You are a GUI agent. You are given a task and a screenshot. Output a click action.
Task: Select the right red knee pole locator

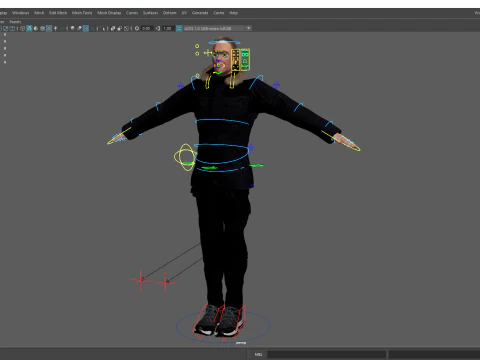point(165,283)
